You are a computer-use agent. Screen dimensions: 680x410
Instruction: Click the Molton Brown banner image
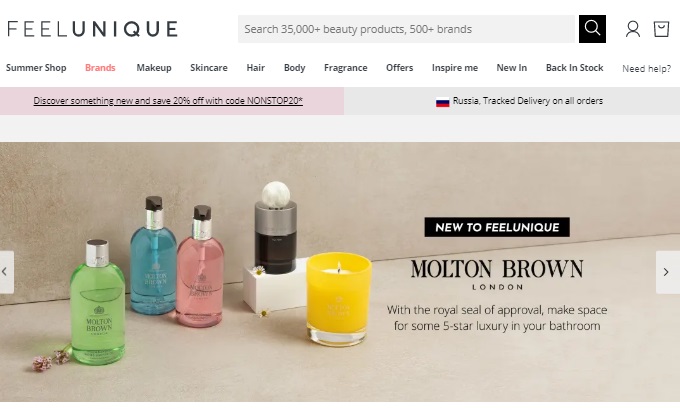click(340, 272)
